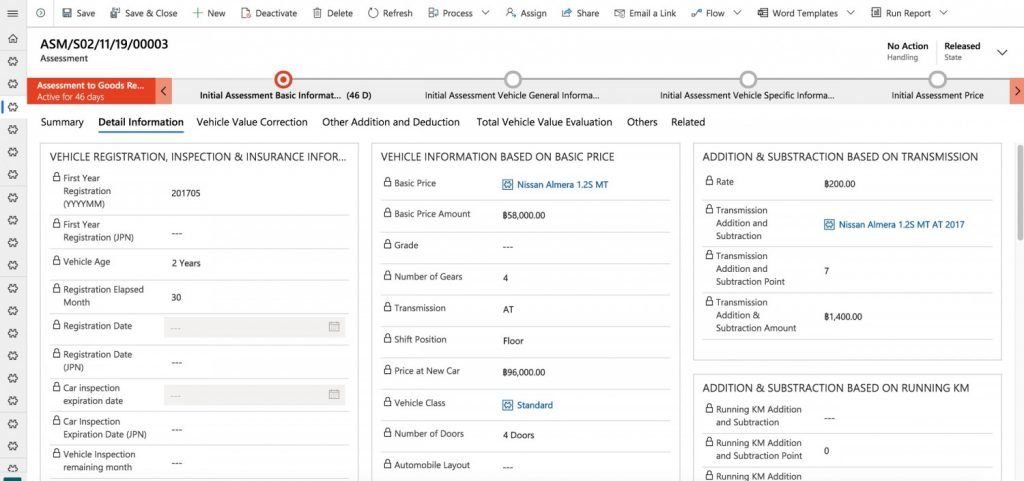Click the Home icon in left sidebar
This screenshot has width=1024, height=481.
[x=12, y=38]
